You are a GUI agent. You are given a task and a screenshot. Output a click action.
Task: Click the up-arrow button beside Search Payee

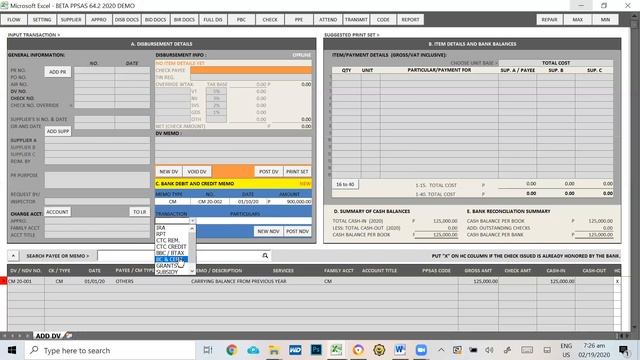coord(13,256)
